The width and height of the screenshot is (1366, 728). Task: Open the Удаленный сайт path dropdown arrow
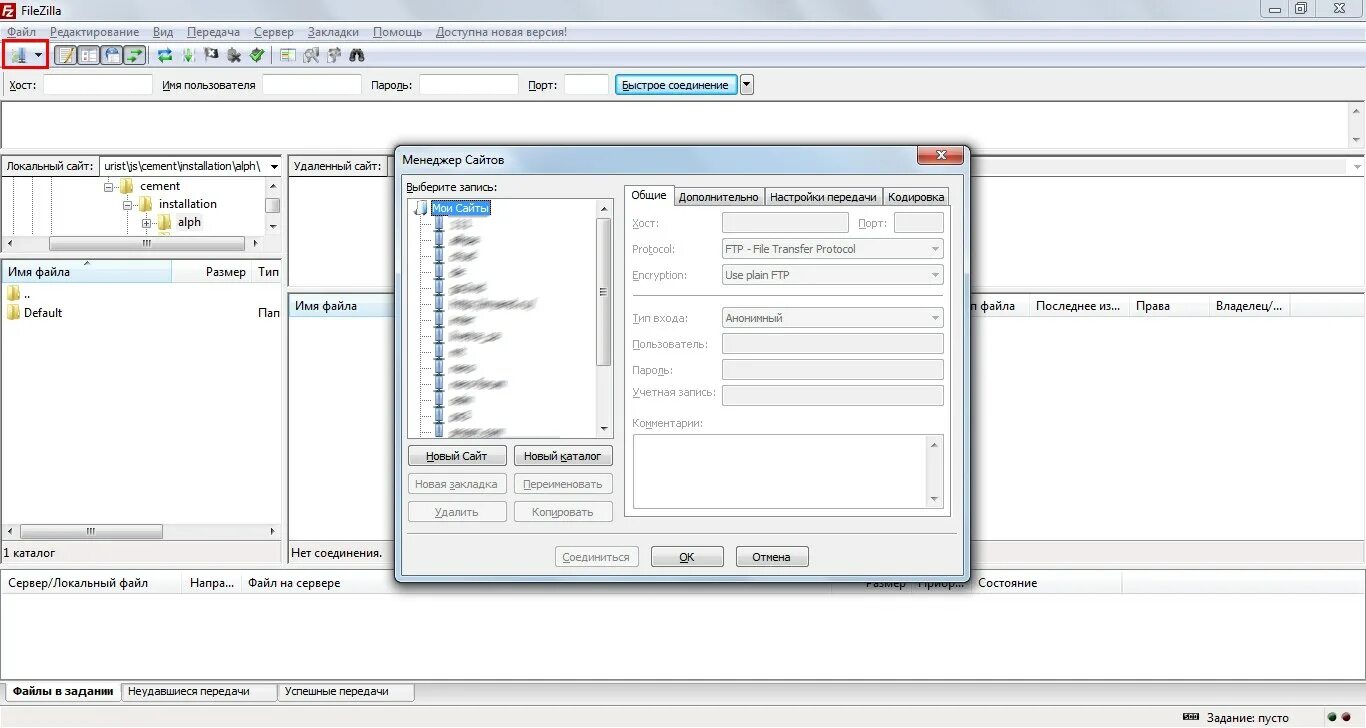[1357, 166]
